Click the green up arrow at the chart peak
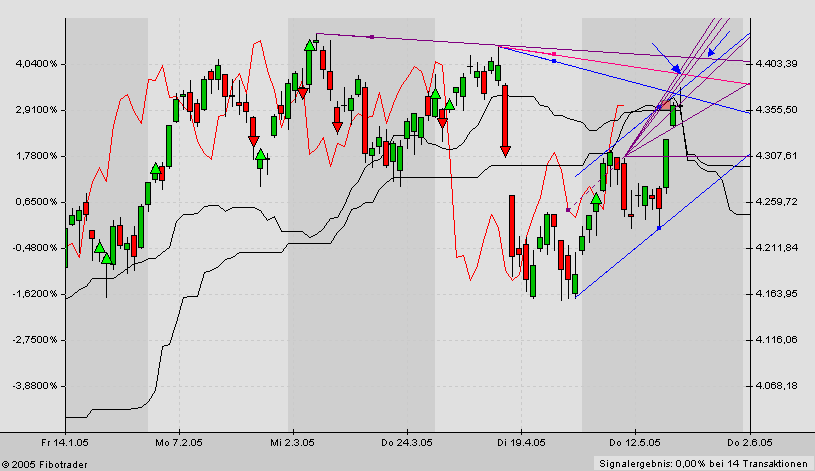The width and height of the screenshot is (815, 471). coord(309,45)
